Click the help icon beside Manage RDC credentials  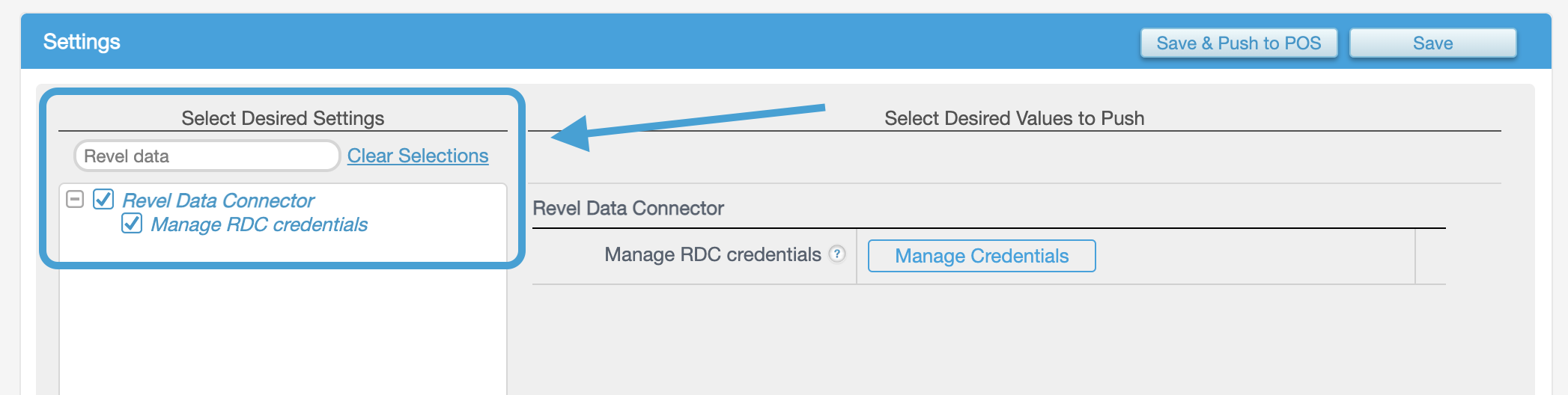point(837,254)
